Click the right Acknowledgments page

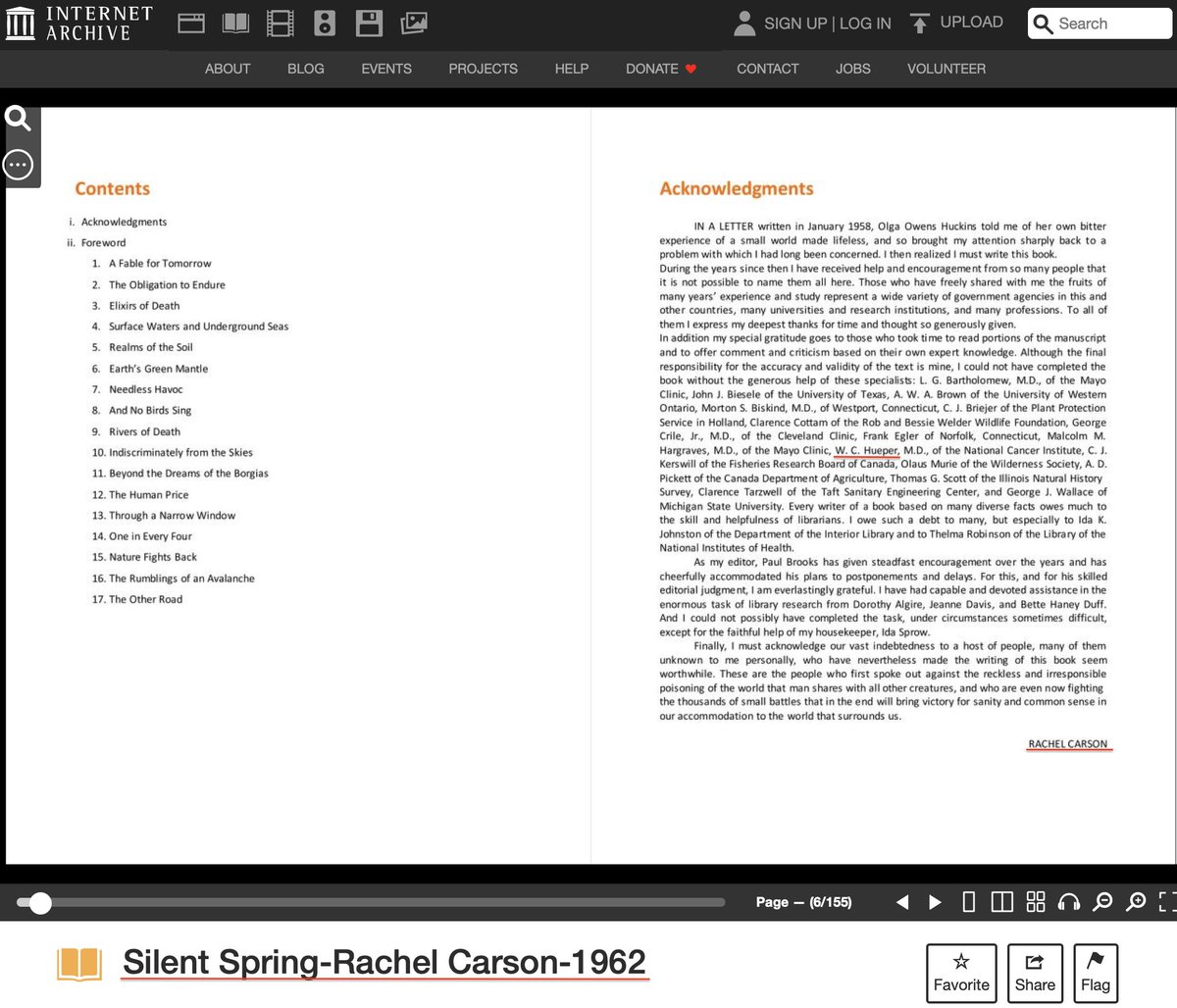point(884,485)
